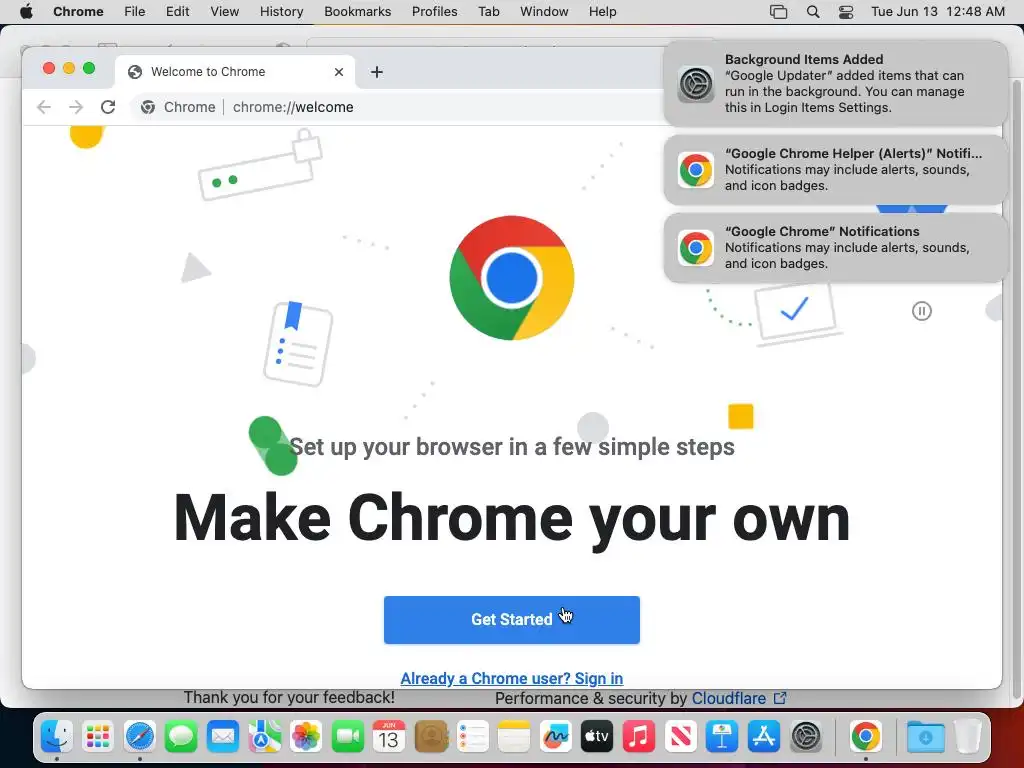Open Spotlight search in the menu bar
This screenshot has height=768, width=1024.
pyautogui.click(x=812, y=12)
